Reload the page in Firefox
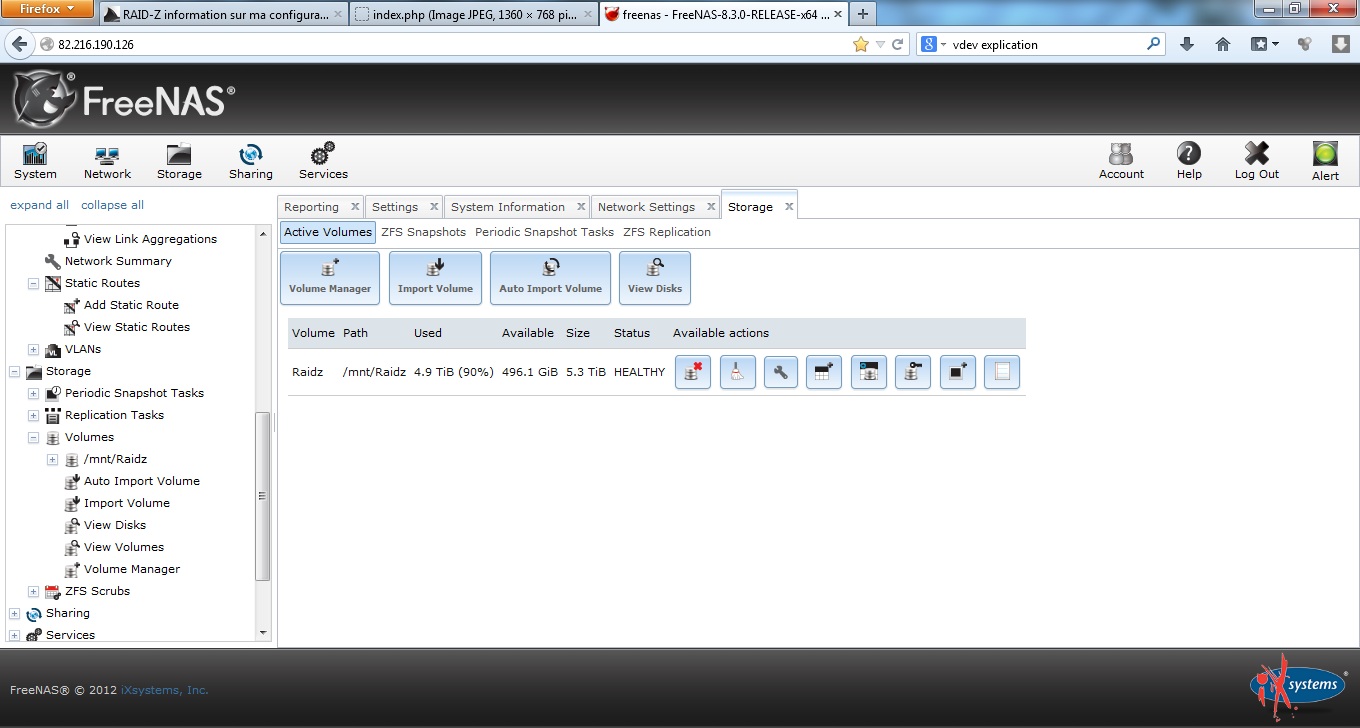Image resolution: width=1360 pixels, height=728 pixels. click(x=898, y=44)
